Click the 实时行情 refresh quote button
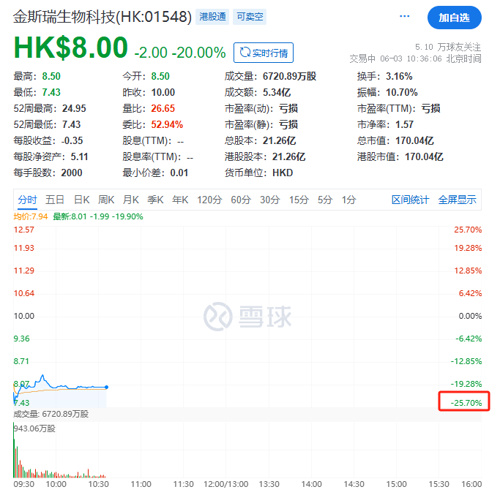Image resolution: width=500 pixels, height=495 pixels. tap(263, 52)
